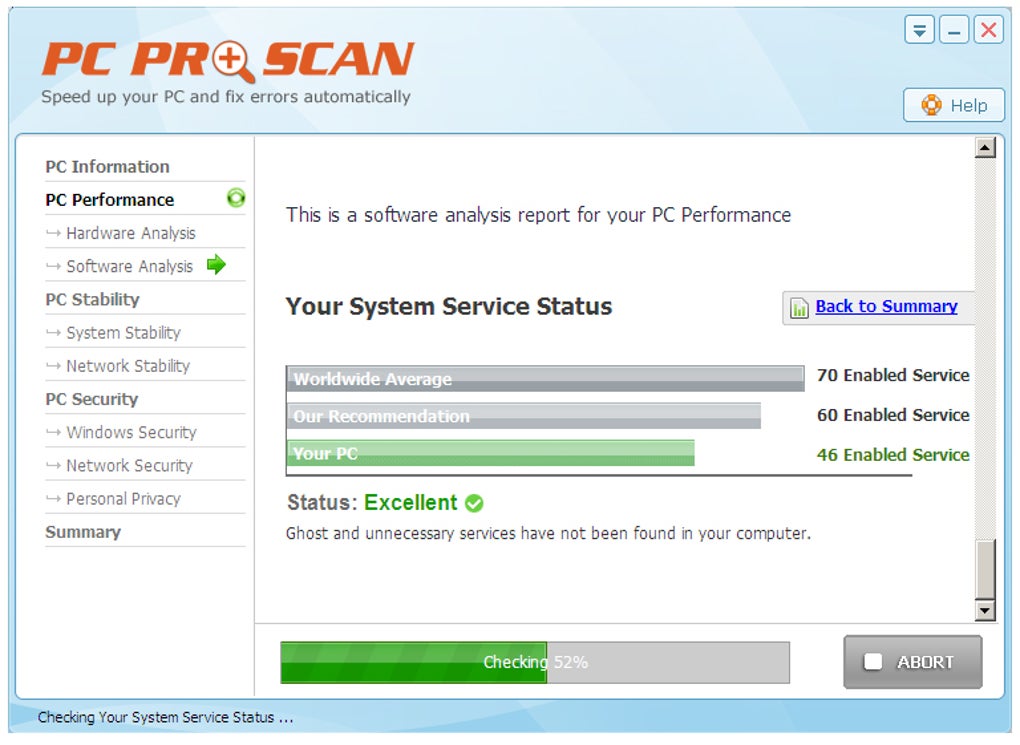Screen dimensions: 1020x745
Task: Select PC Information in the sidebar
Action: pyautogui.click(x=107, y=167)
